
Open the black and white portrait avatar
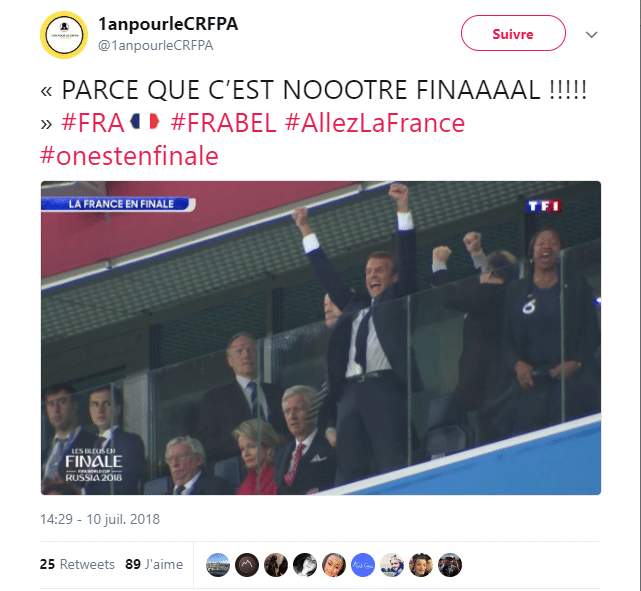305,565
